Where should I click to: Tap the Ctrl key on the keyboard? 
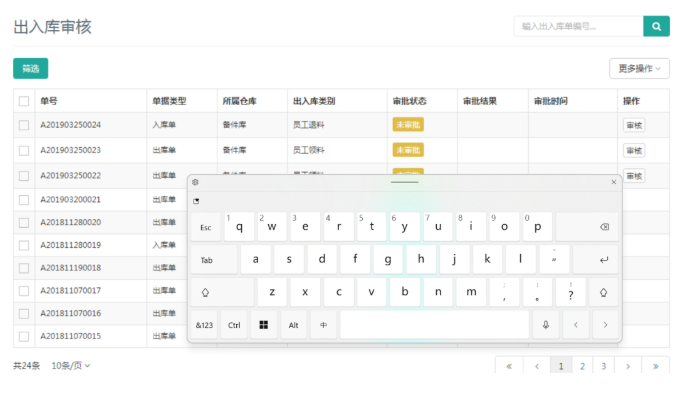coord(234,325)
